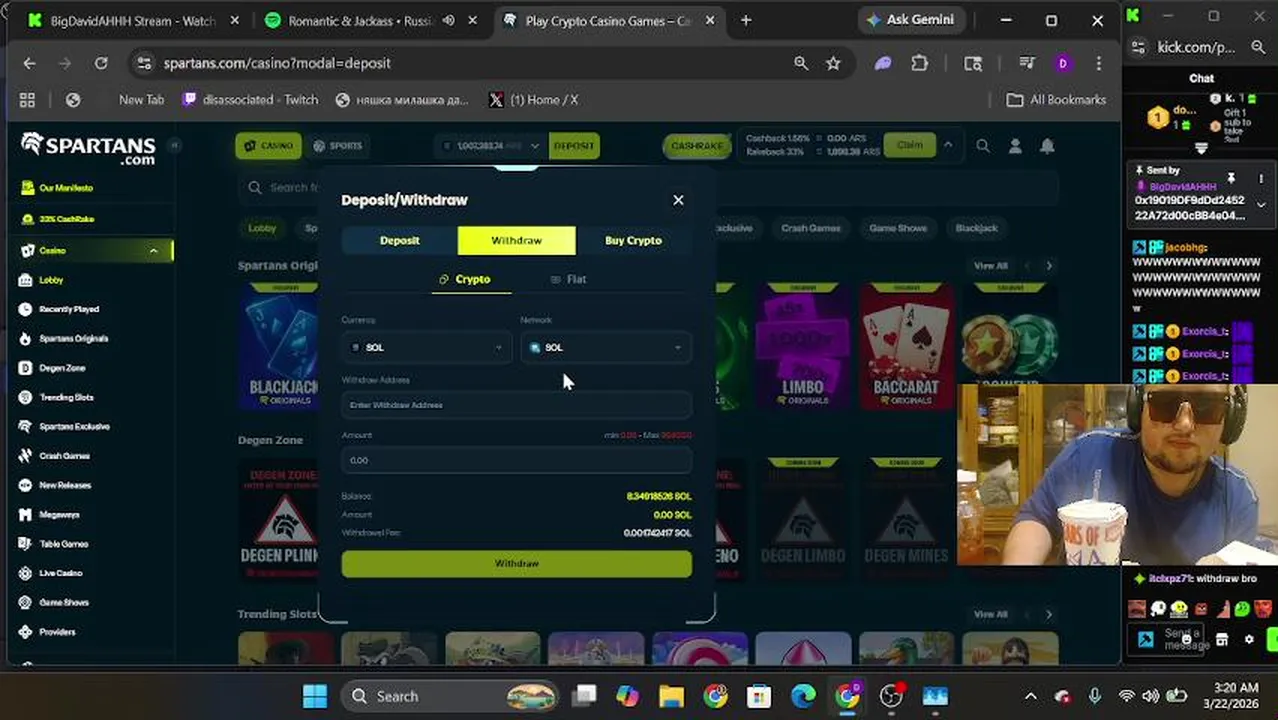Open the Buy Crypto tab
The image size is (1278, 720).
(x=633, y=240)
